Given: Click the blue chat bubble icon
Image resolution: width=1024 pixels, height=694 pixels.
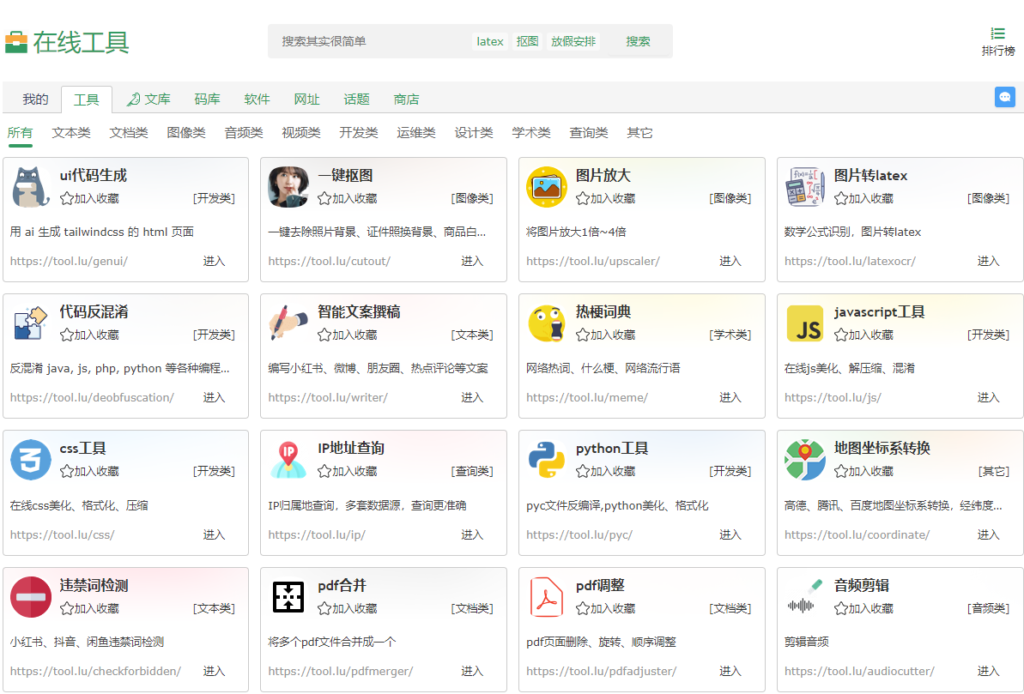Looking at the screenshot, I should (1004, 97).
